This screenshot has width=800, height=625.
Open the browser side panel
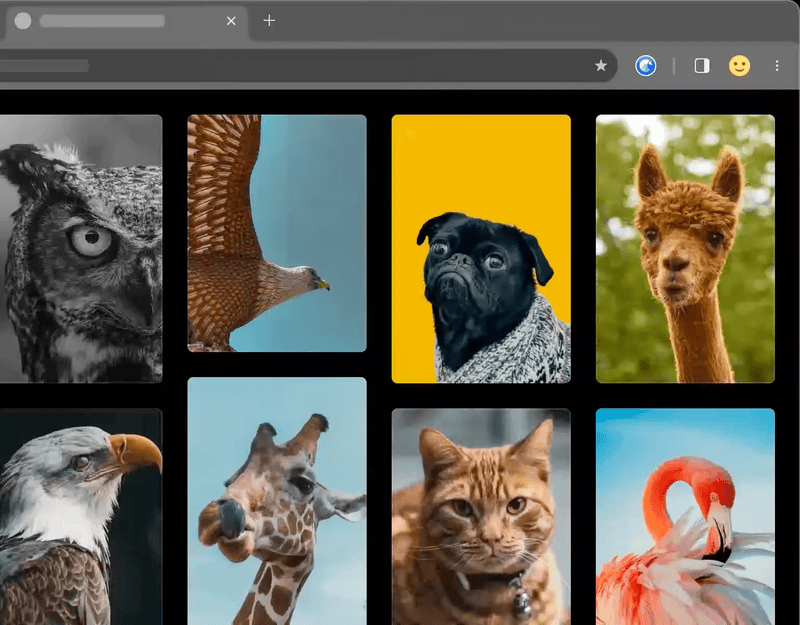click(x=702, y=66)
